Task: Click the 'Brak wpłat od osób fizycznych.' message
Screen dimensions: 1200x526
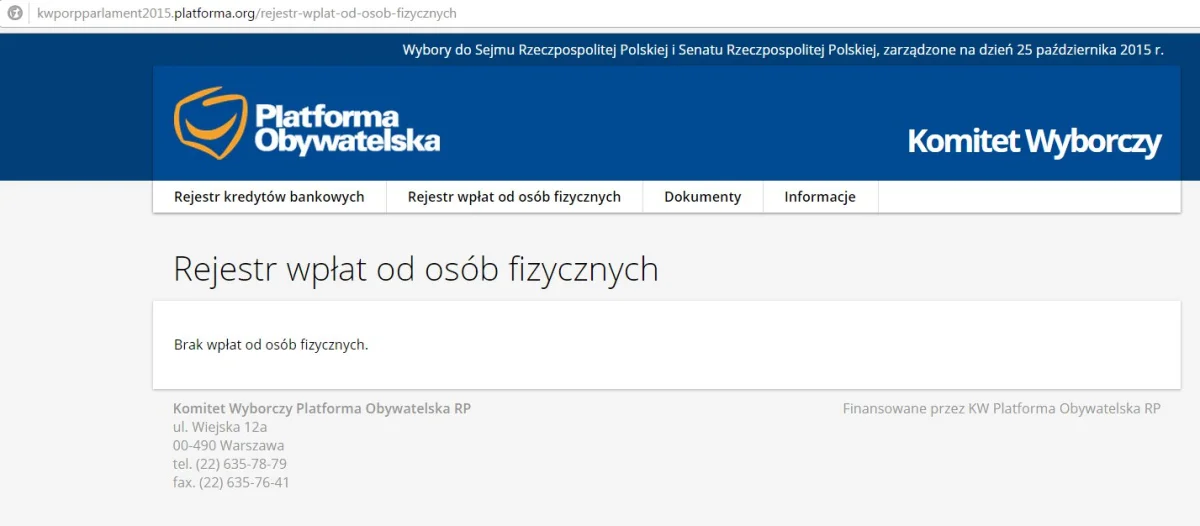Action: [271, 345]
